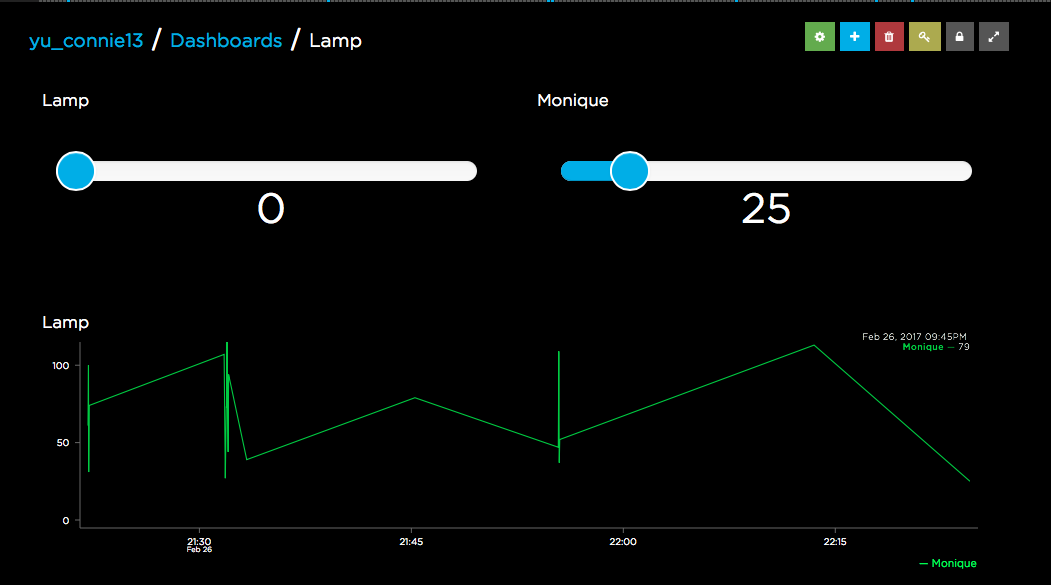Add a new block using the blue plus button
The image size is (1051, 585).
[855, 37]
